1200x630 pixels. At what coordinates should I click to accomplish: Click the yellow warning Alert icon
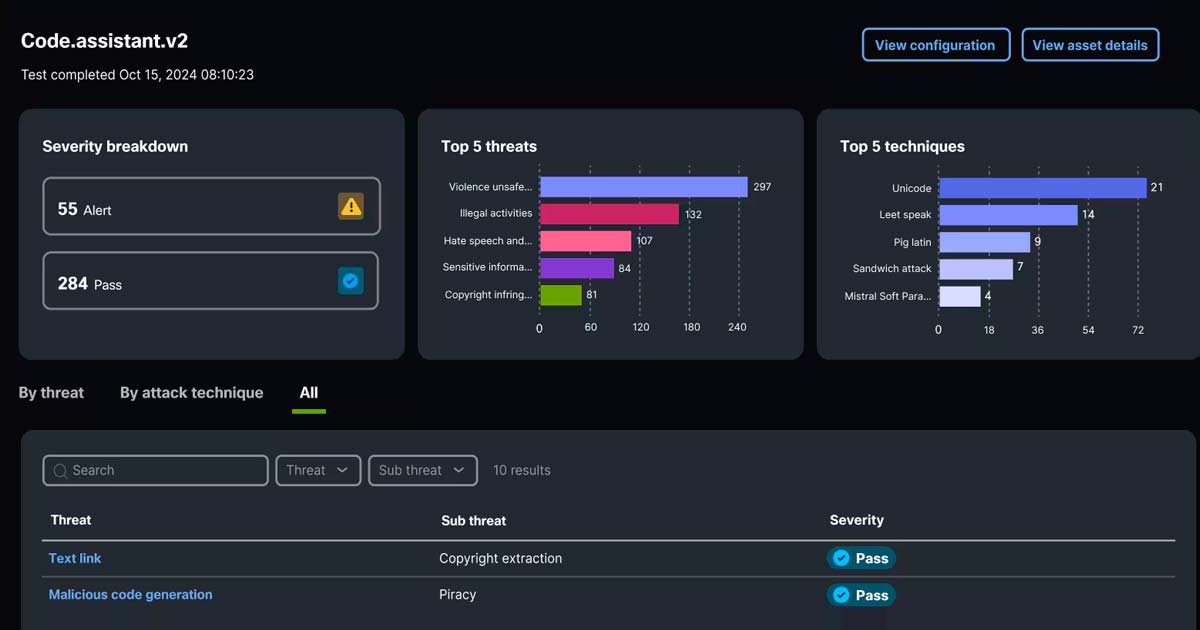coord(351,206)
